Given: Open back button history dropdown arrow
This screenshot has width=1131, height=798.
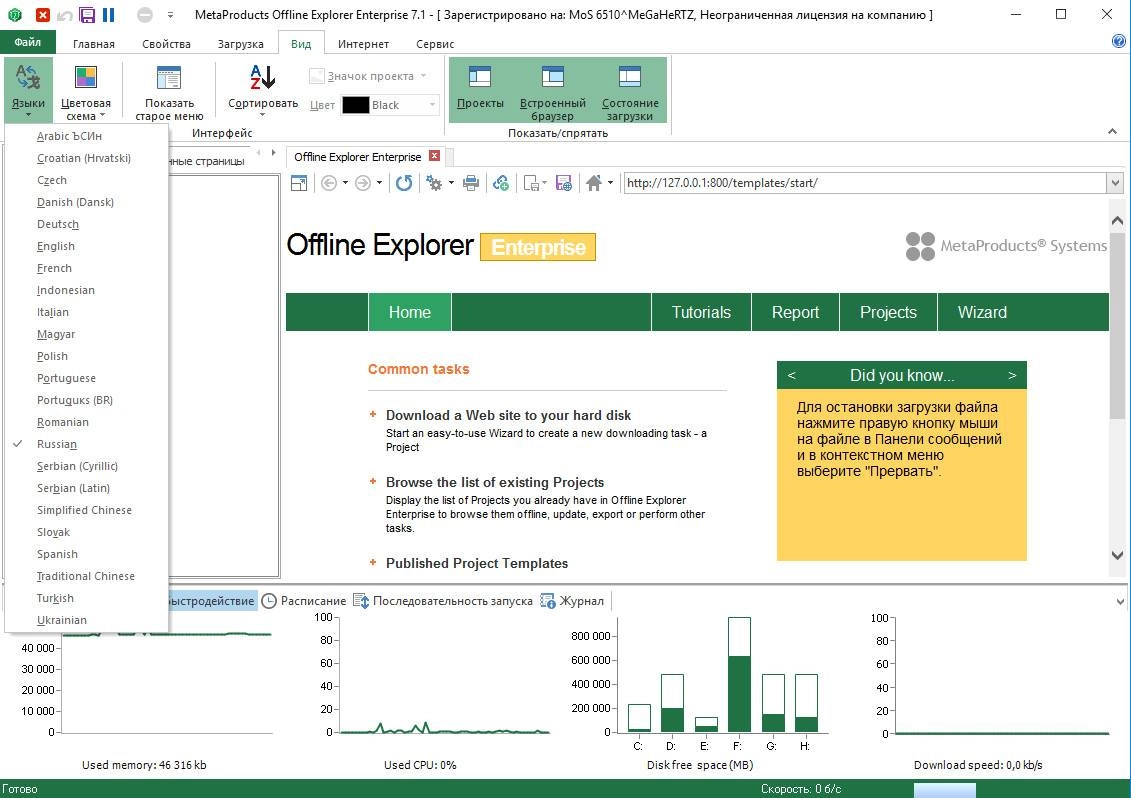Looking at the screenshot, I should tap(345, 183).
